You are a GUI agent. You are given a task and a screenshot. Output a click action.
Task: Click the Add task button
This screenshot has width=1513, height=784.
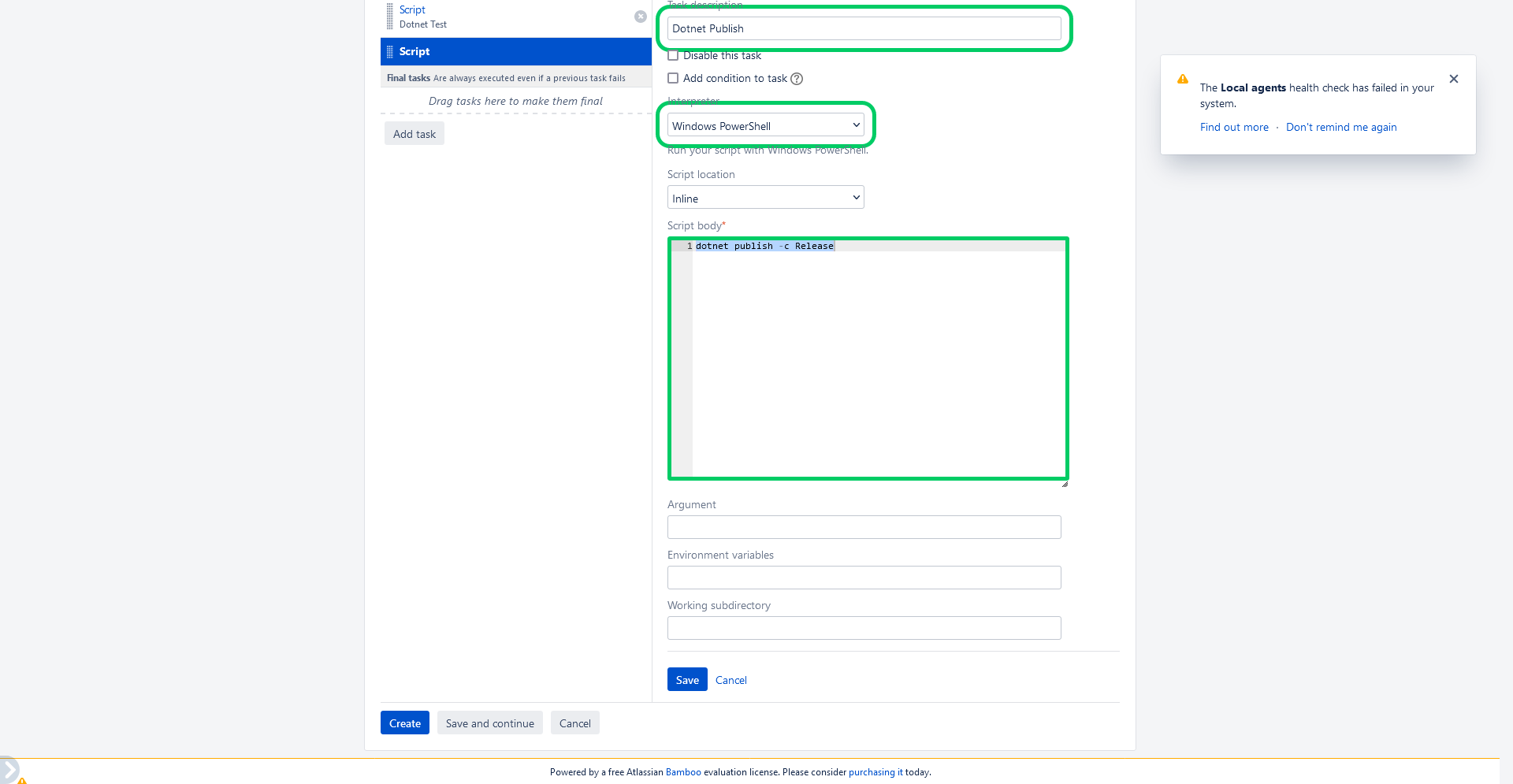414,134
